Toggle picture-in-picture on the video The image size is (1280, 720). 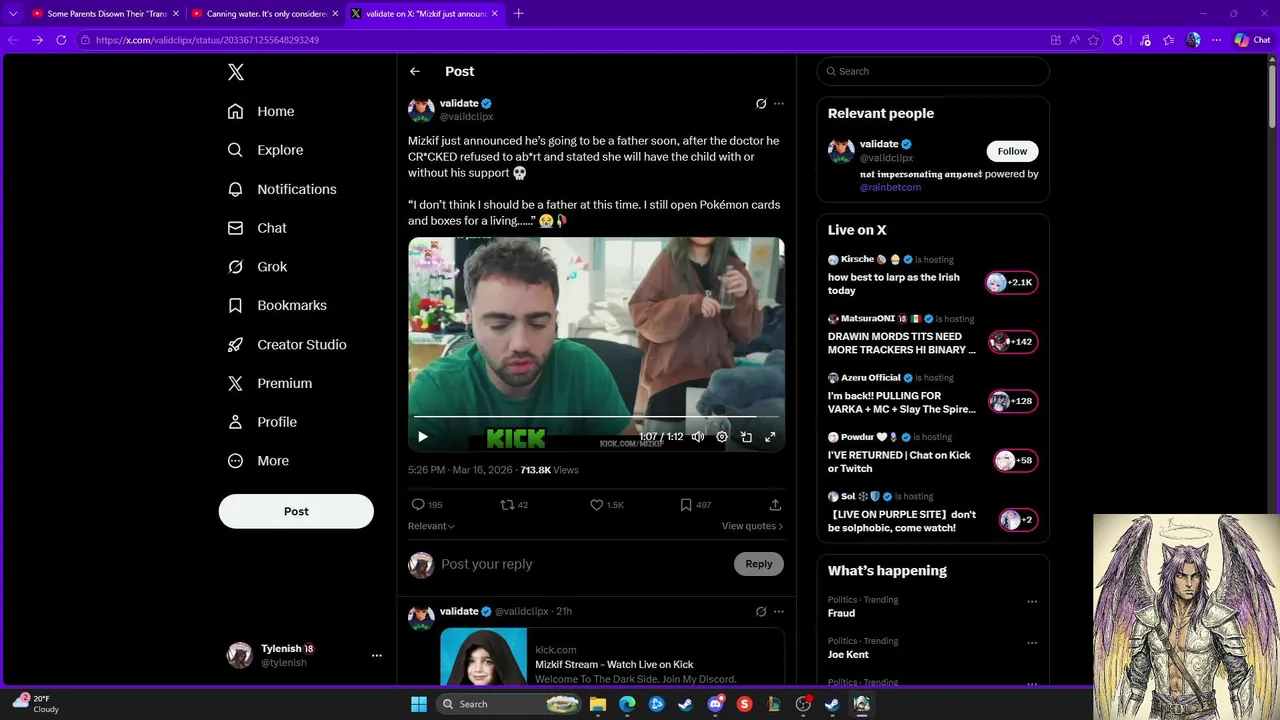pos(746,437)
